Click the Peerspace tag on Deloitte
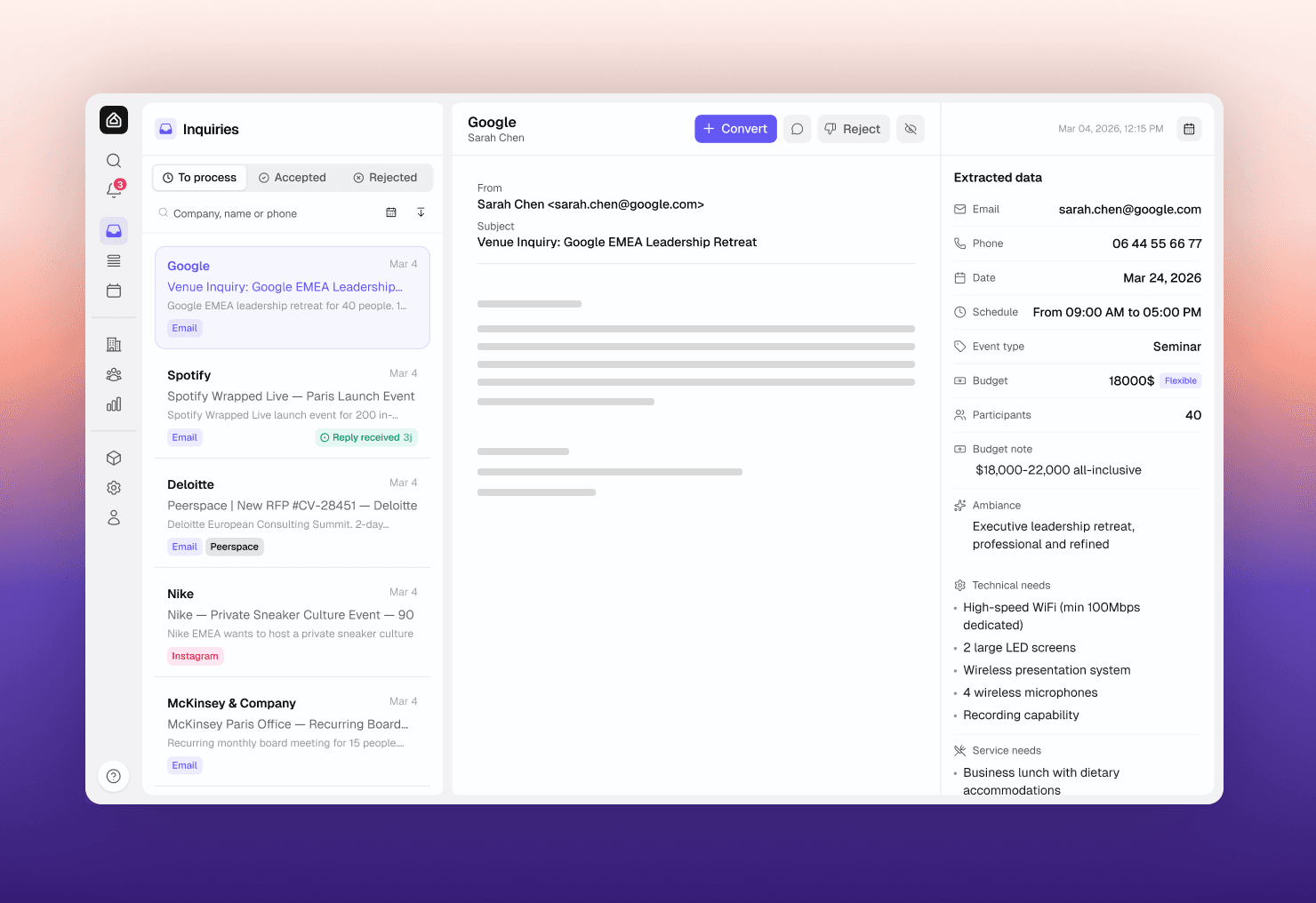This screenshot has height=903, width=1316. 235,547
